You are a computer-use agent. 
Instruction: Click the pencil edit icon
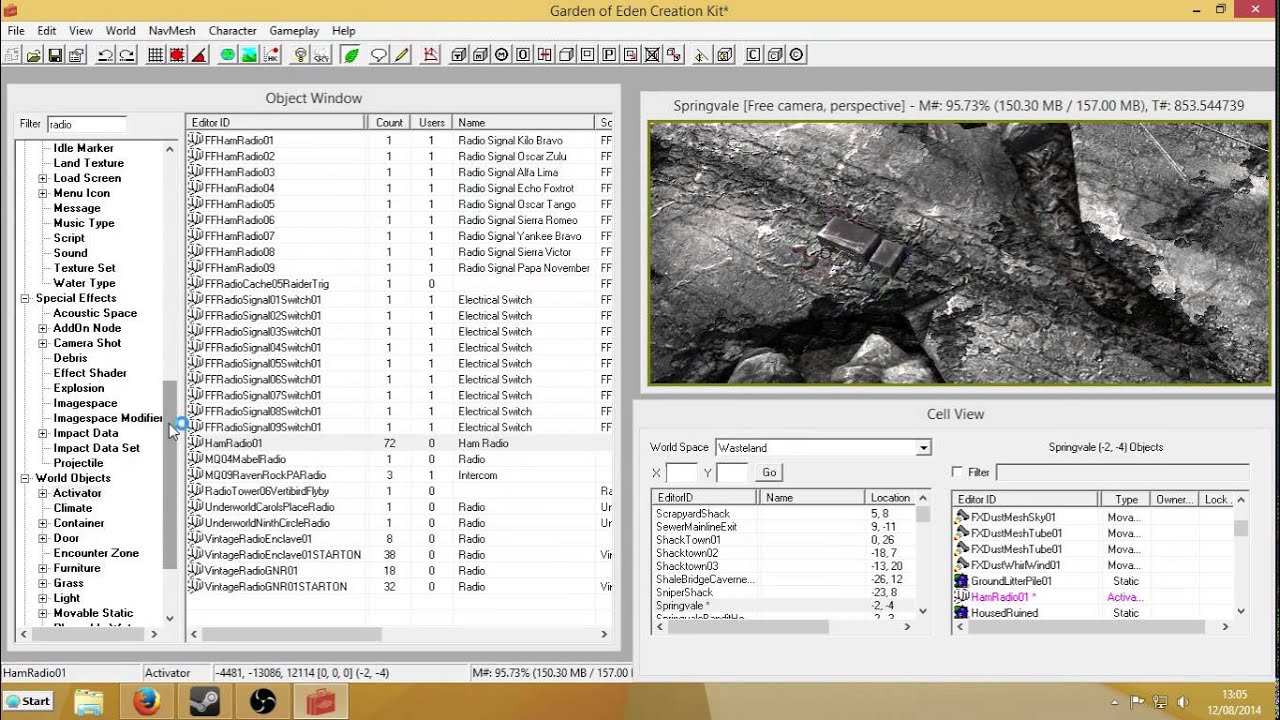tap(401, 55)
